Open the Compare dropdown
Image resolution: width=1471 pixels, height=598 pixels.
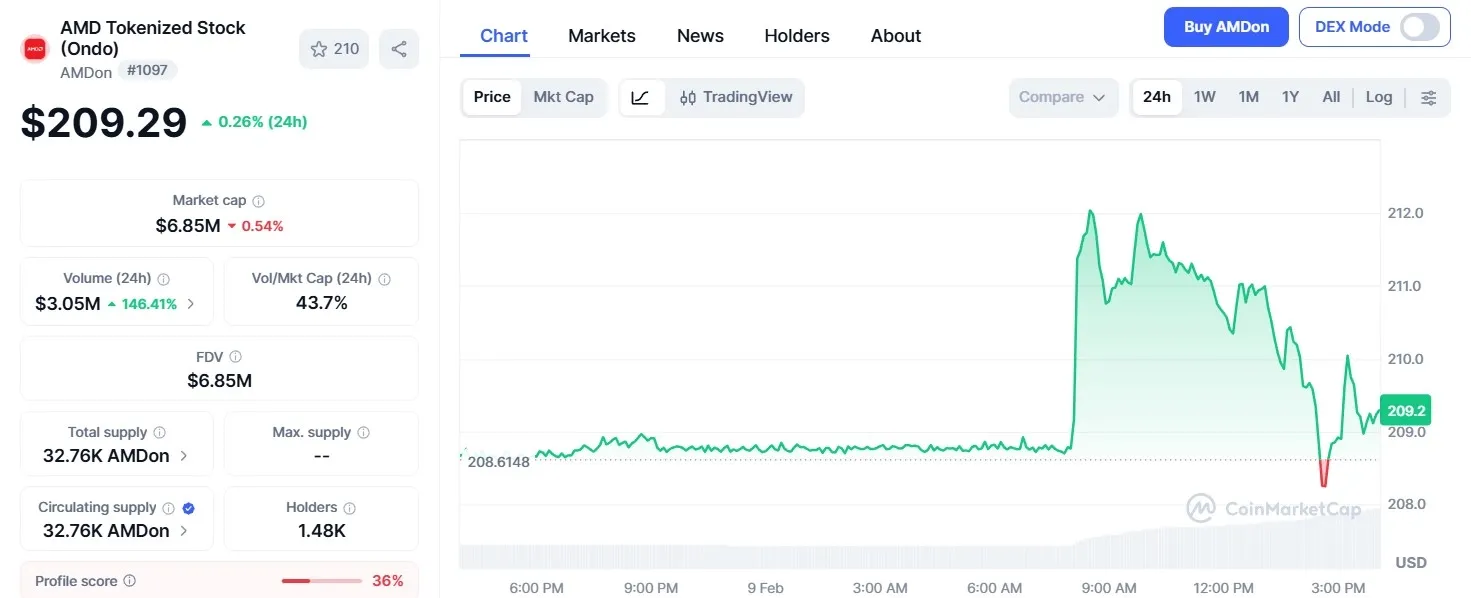(1062, 97)
